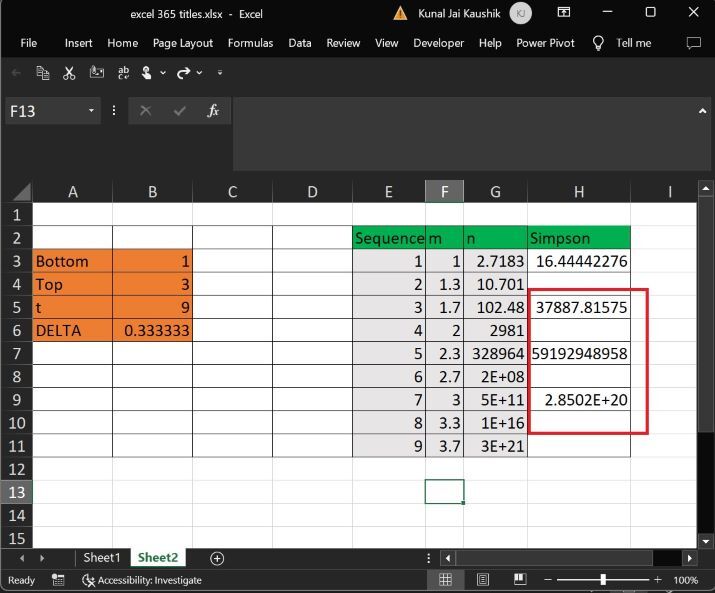The image size is (715, 593).
Task: Switch to Normal view icon
Action: coord(445,580)
